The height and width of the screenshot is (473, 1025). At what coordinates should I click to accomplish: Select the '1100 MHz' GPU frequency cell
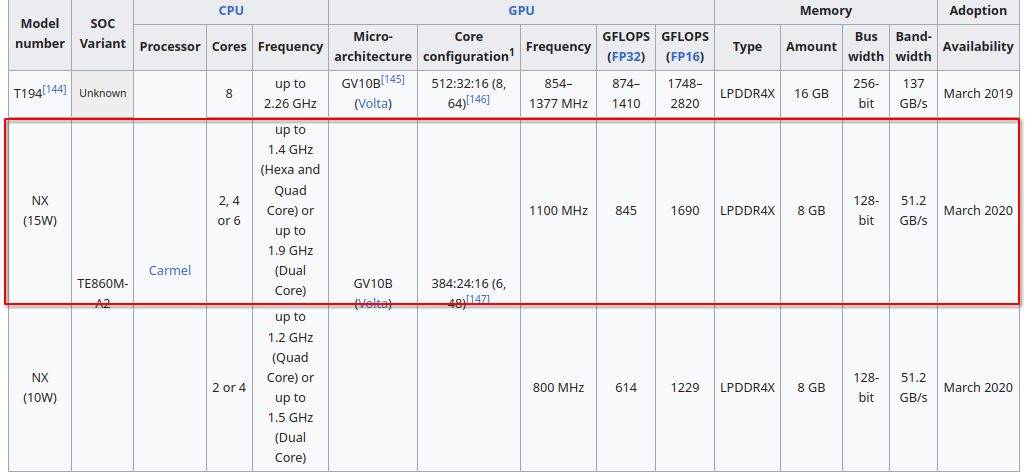(558, 210)
